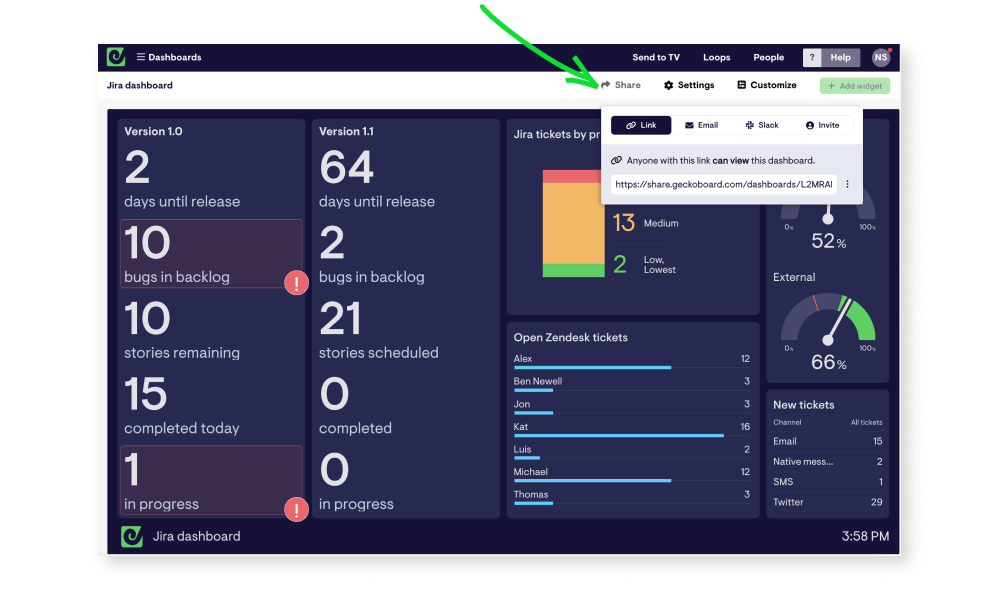Click the Luis ticket row
Screen dimensions: 1000x600
point(631,451)
